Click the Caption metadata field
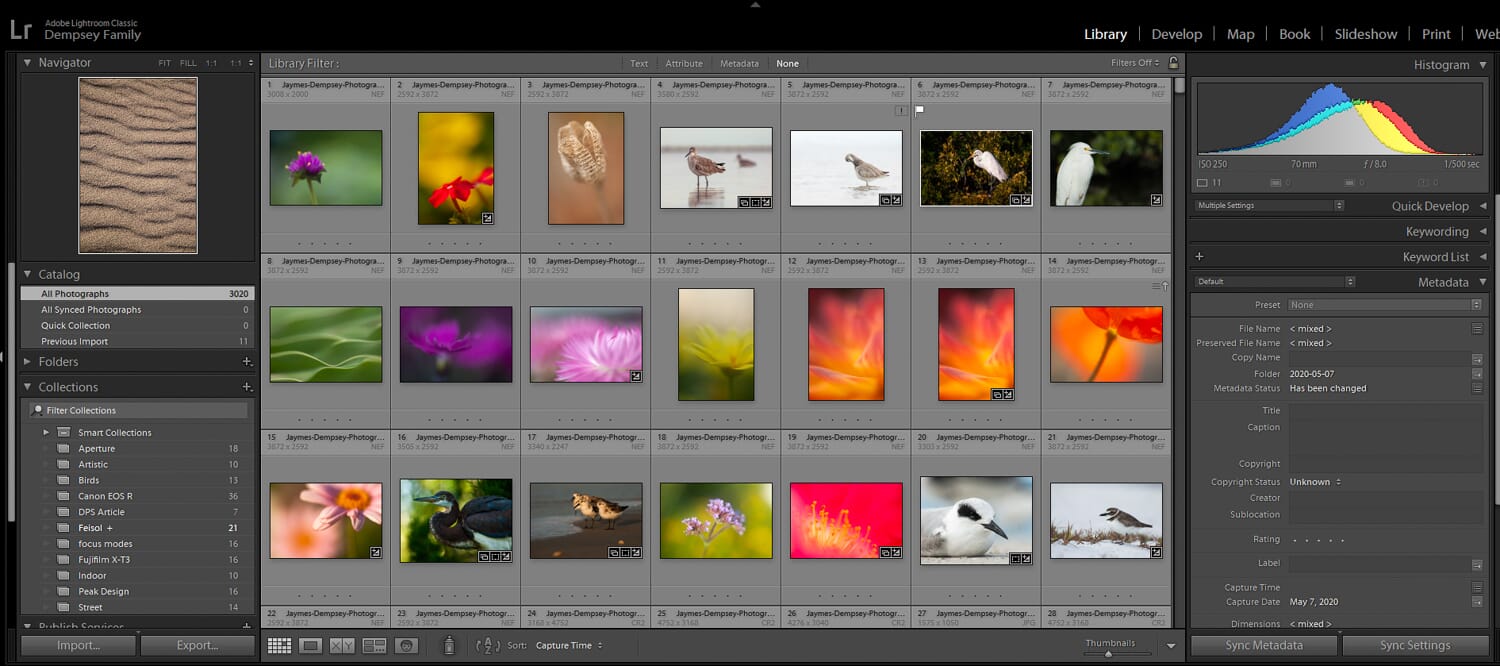1500x666 pixels. (1385, 436)
